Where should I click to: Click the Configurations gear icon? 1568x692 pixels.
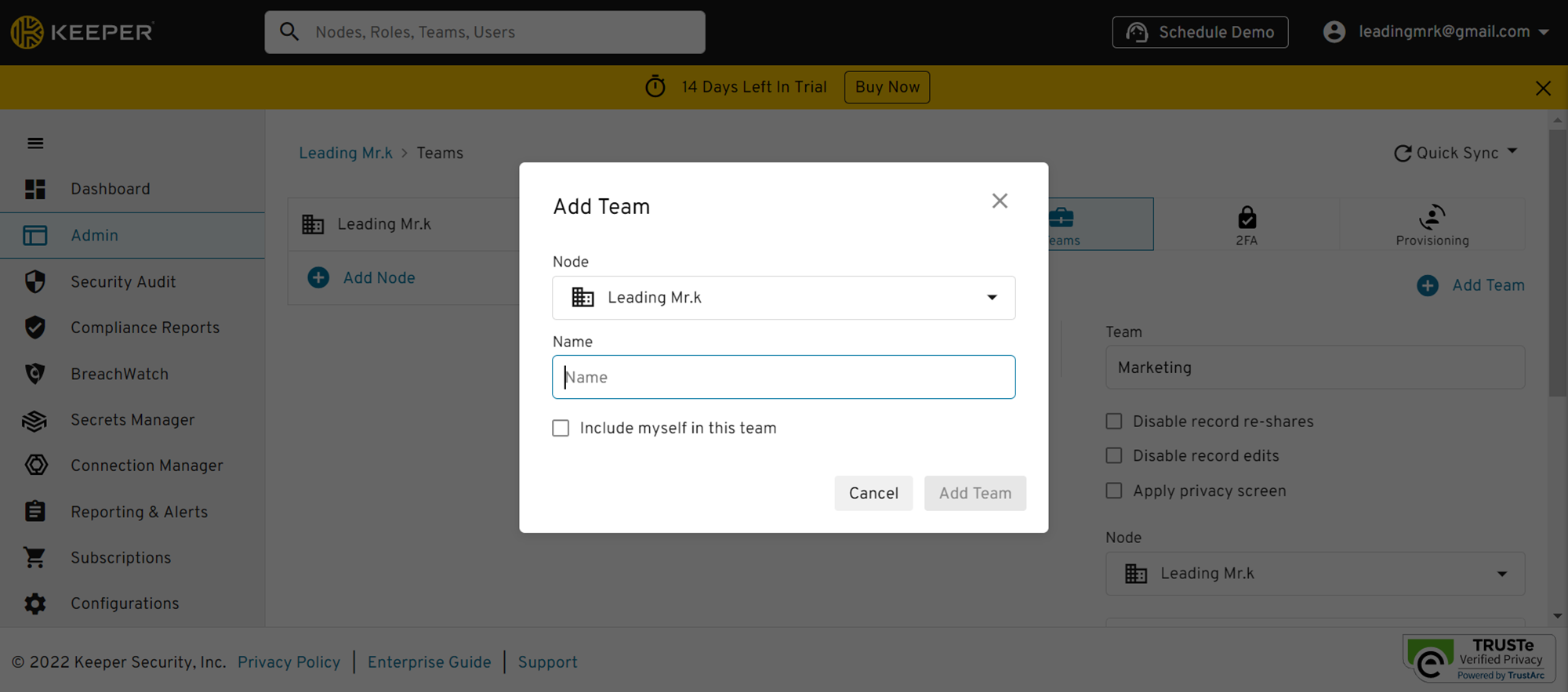tap(35, 603)
